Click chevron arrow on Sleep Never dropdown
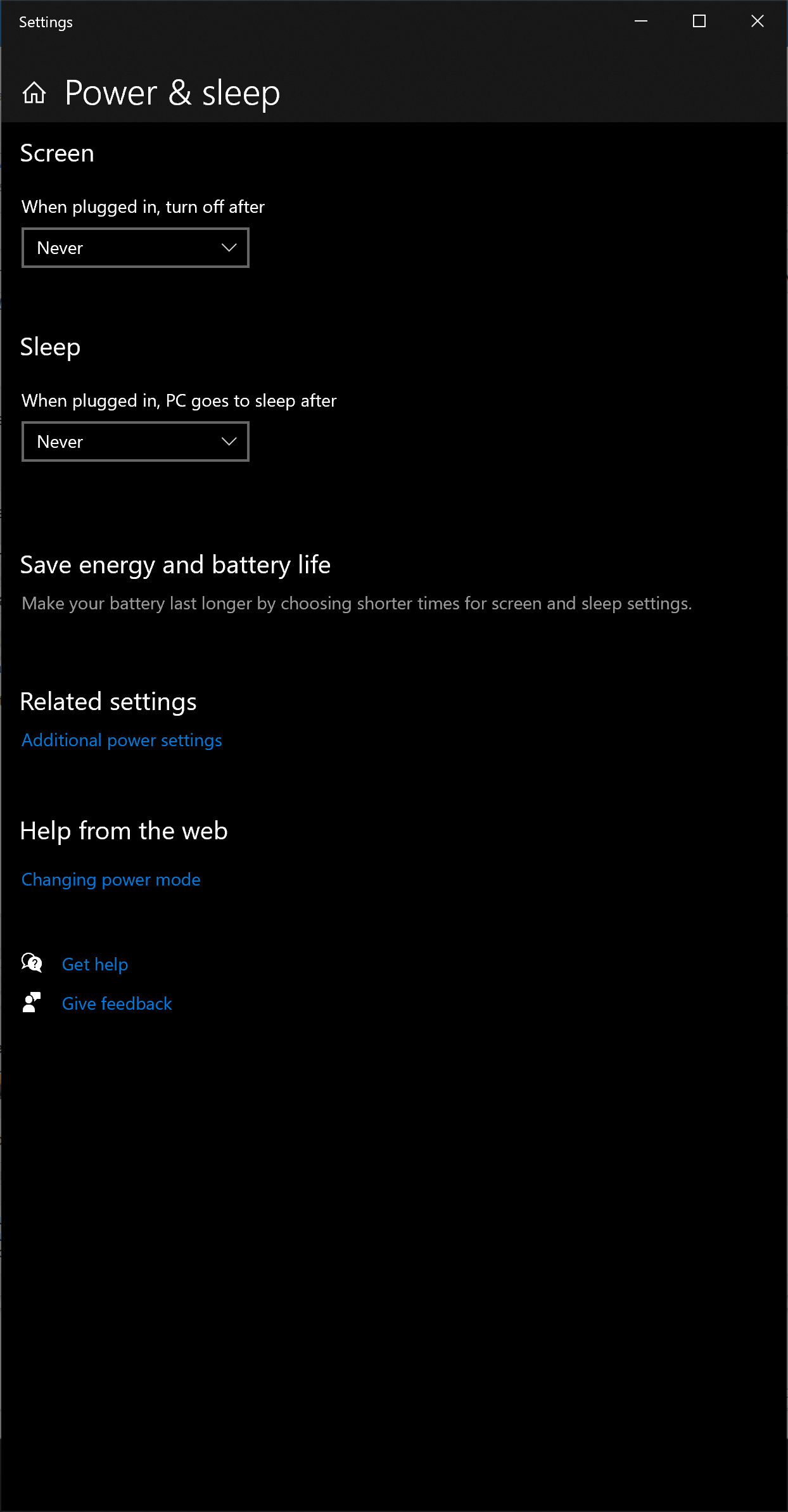The width and height of the screenshot is (788, 1512). (229, 442)
